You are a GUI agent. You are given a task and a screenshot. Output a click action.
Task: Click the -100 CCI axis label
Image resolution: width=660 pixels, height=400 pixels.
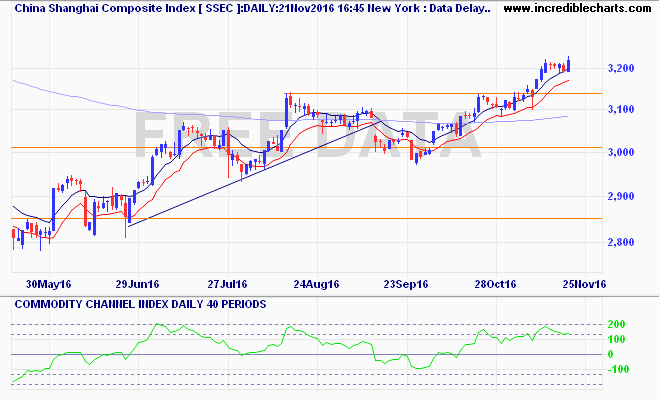[x=617, y=370]
